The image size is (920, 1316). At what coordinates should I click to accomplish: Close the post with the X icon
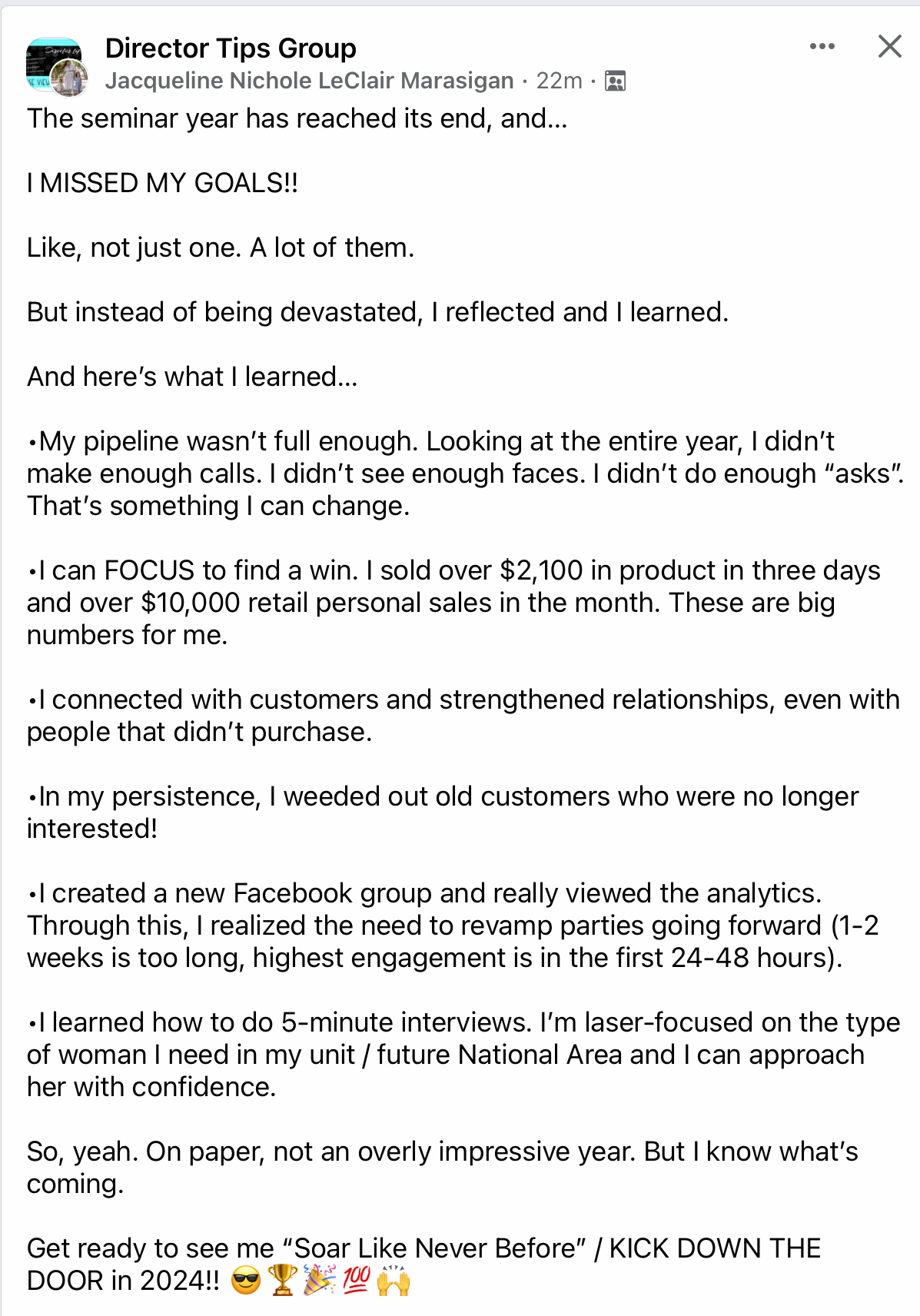pos(889,46)
